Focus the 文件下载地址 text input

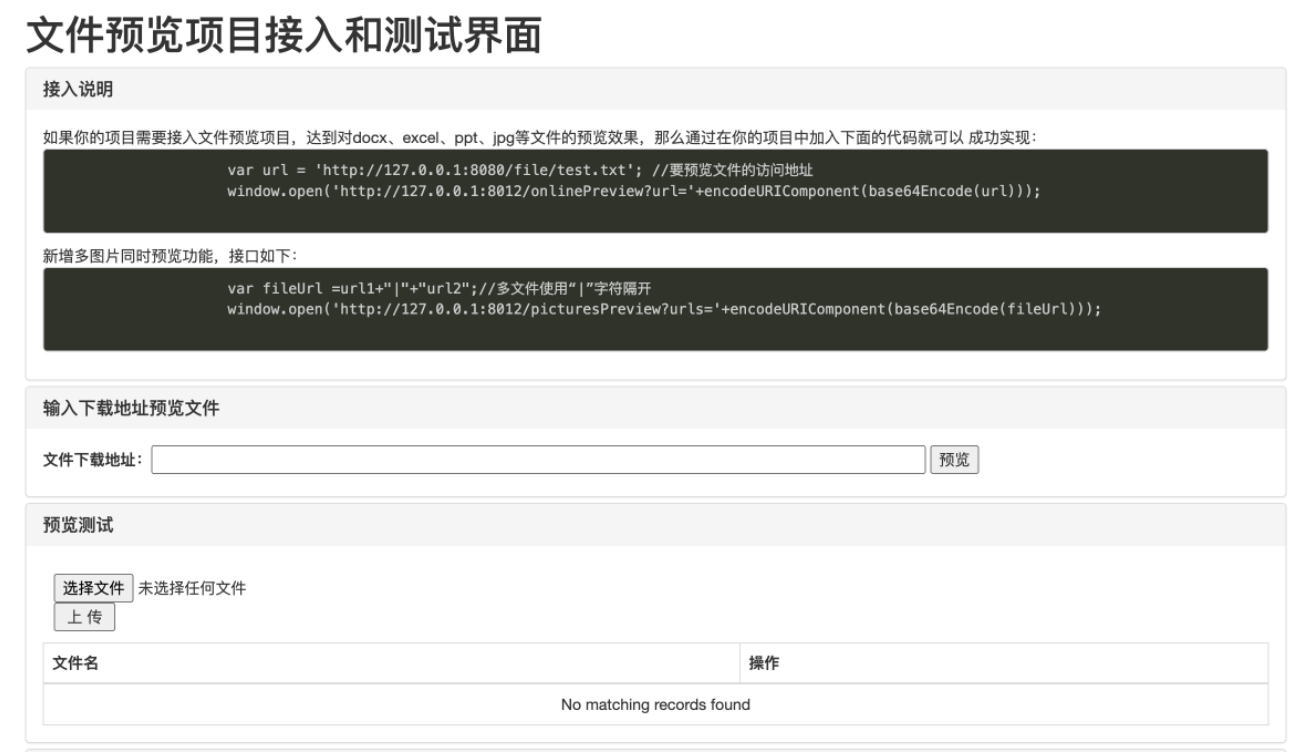click(x=538, y=460)
